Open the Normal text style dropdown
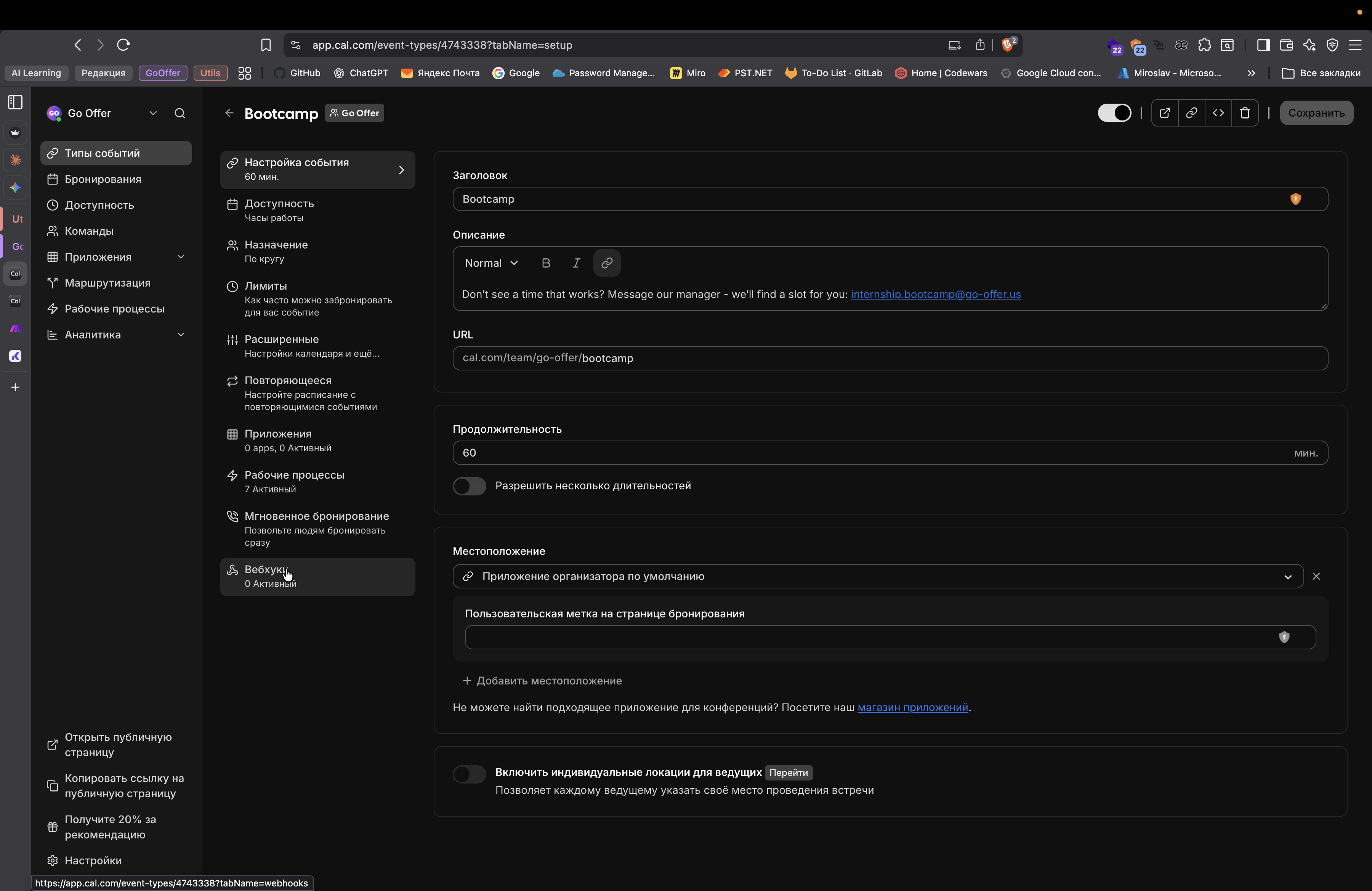Viewport: 1372px width, 891px height. 491,263
